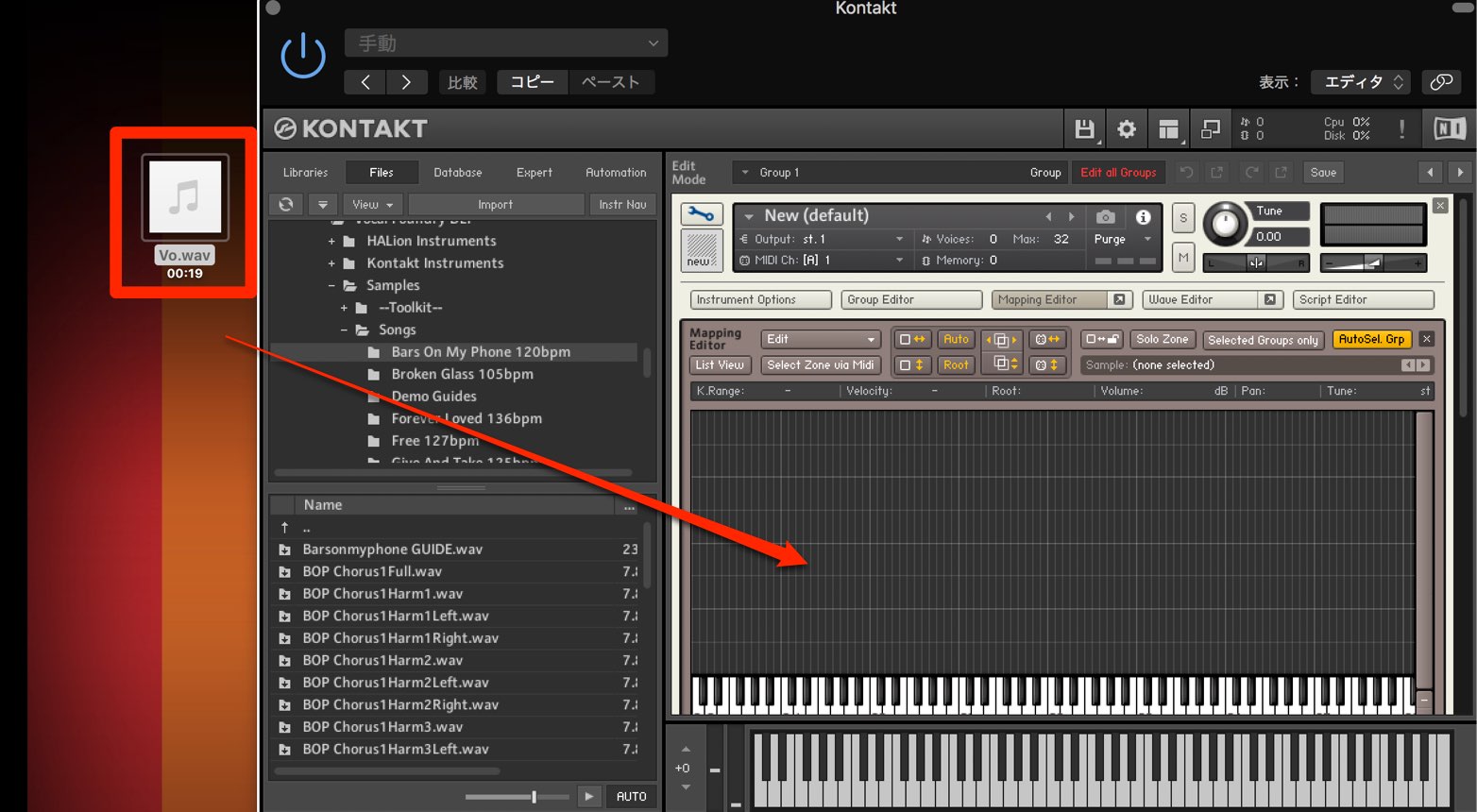Toggle Solo Zone
The width and height of the screenshot is (1477, 812).
click(x=1163, y=339)
